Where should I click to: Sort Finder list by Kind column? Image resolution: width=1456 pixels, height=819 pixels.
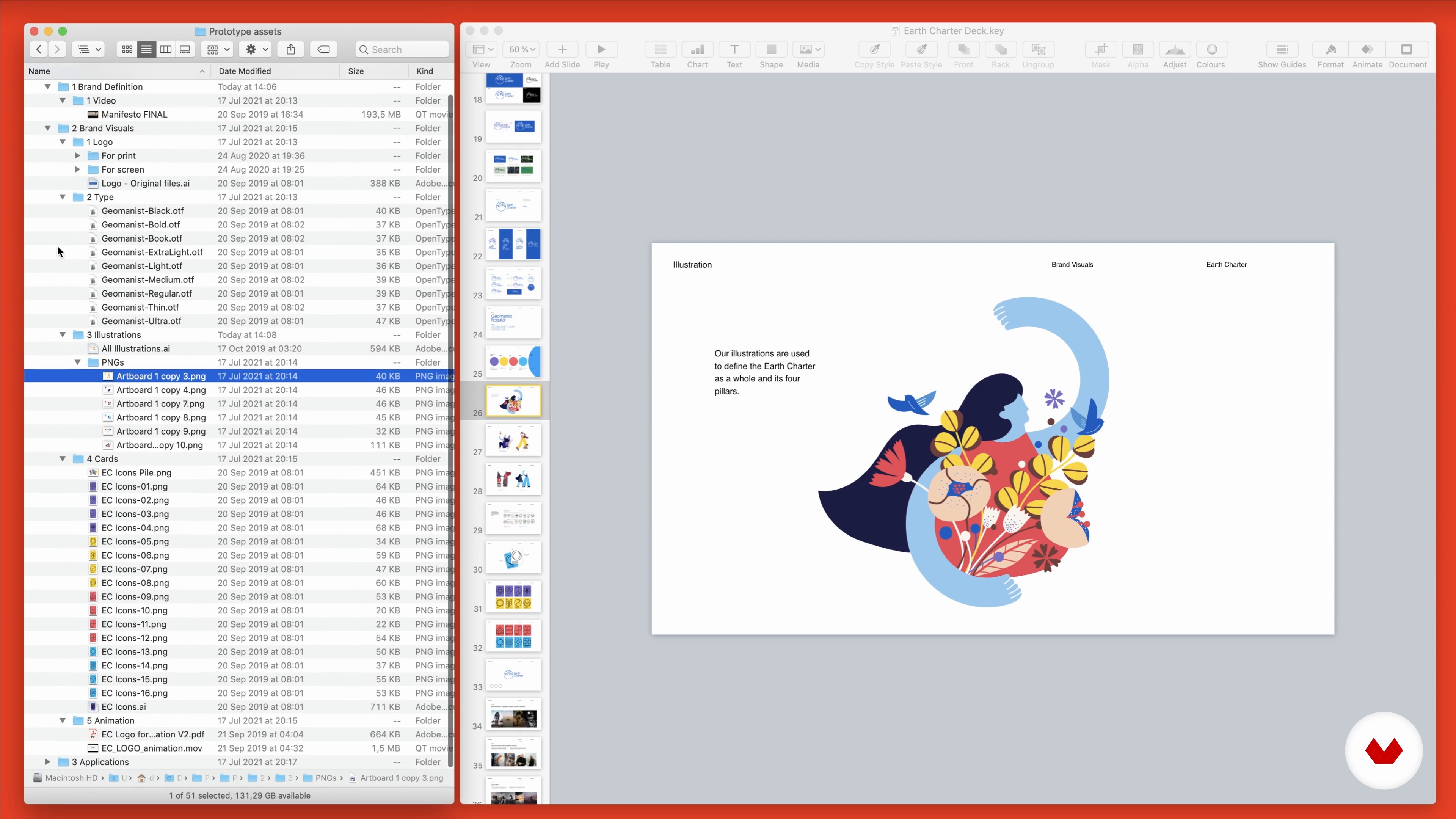431,71
